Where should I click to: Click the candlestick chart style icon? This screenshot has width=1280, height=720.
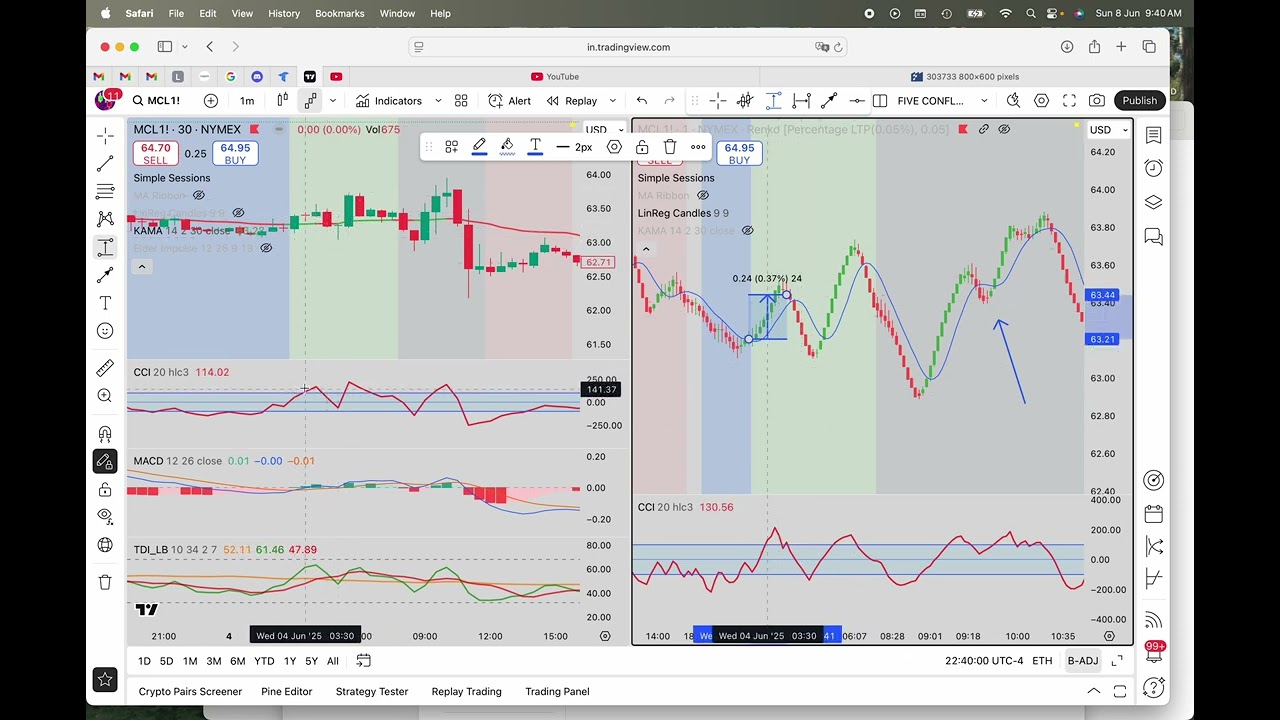click(283, 101)
